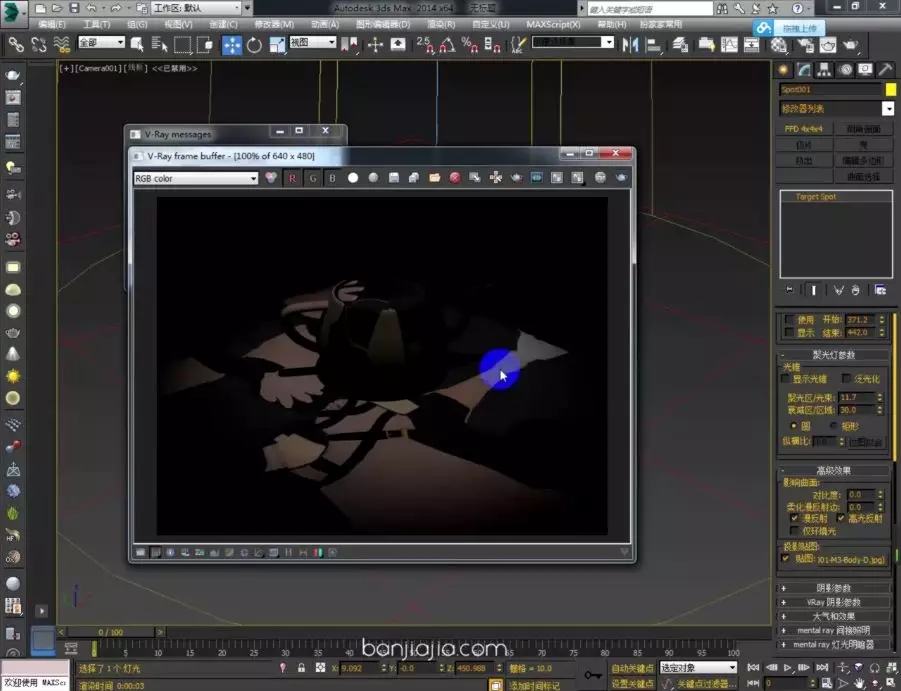The height and width of the screenshot is (691, 901).
Task: Open the Hierarchy panel tab icon
Action: coord(824,70)
